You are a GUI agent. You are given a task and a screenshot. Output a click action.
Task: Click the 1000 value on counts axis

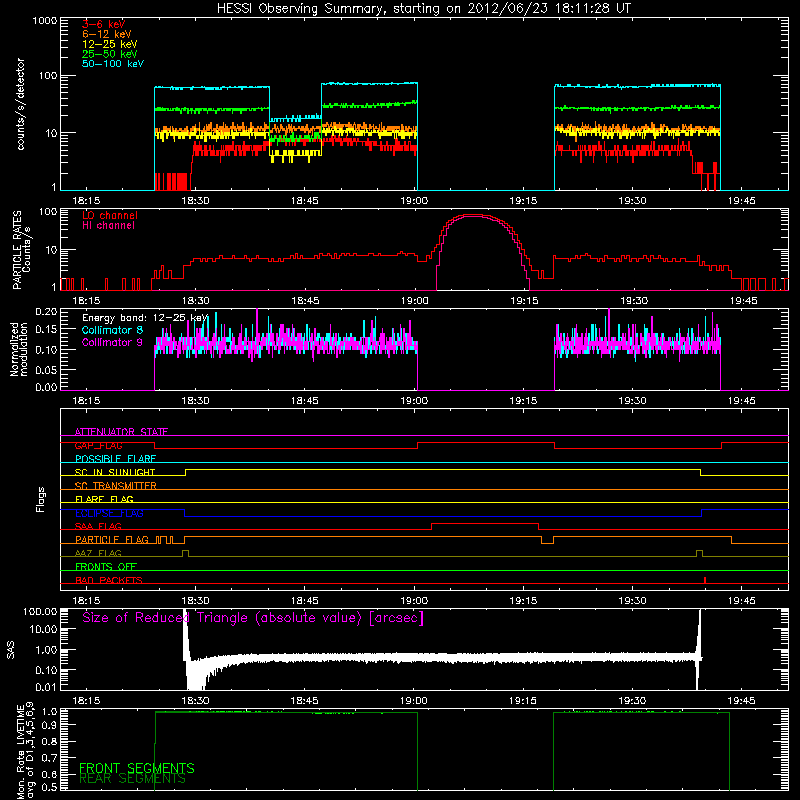pyautogui.click(x=45, y=21)
